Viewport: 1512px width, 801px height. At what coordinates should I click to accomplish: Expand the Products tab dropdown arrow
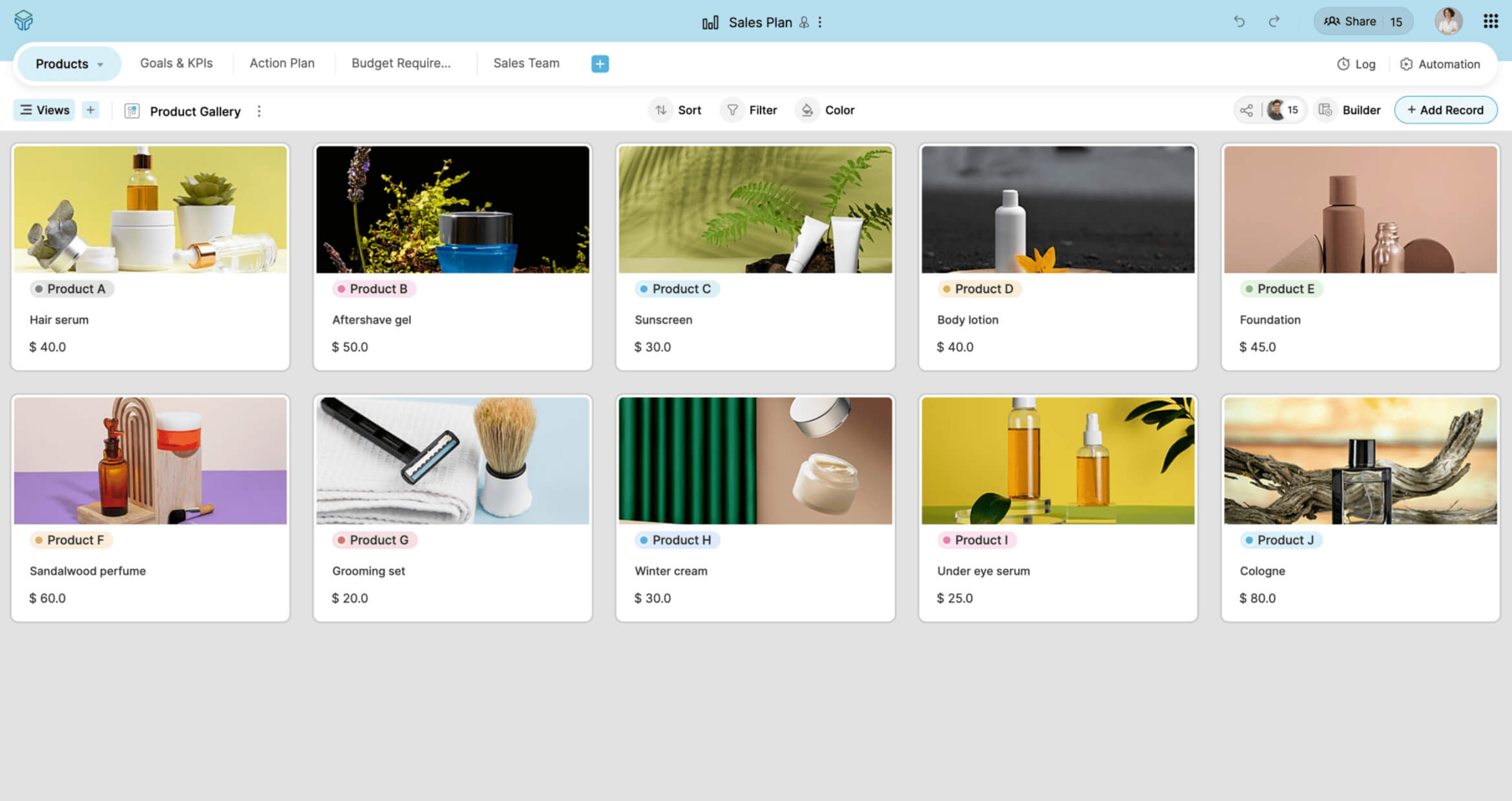[x=100, y=64]
